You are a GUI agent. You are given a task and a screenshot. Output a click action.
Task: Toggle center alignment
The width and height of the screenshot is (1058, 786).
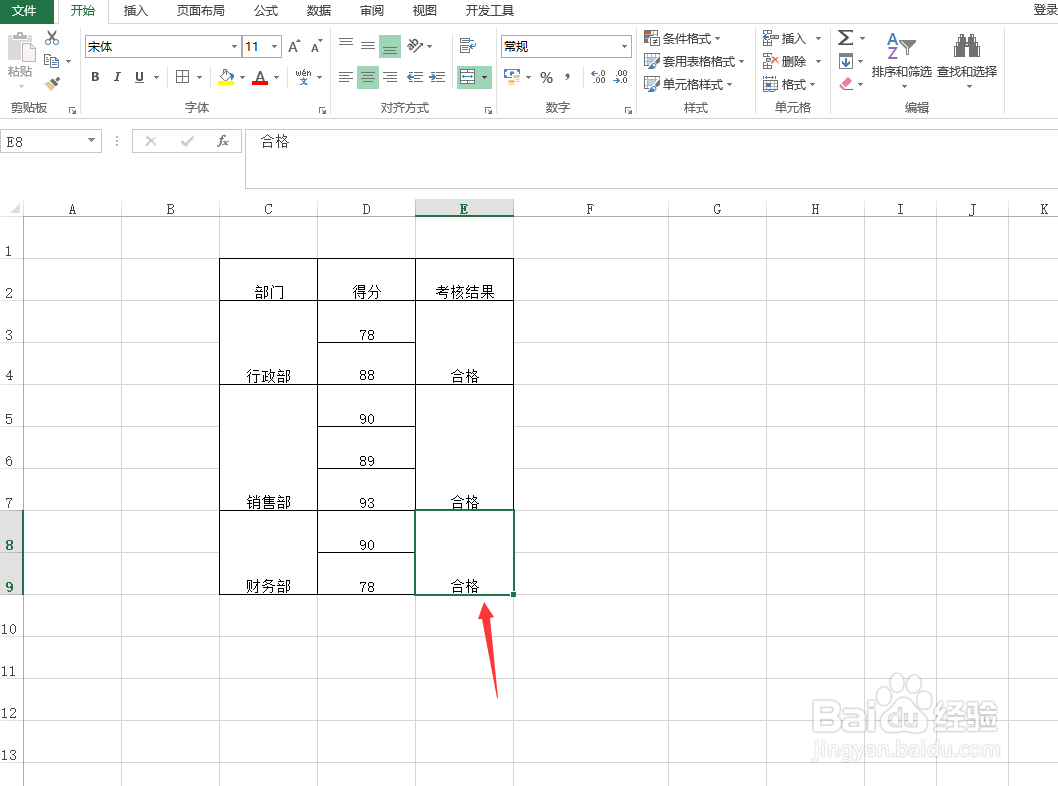[x=367, y=76]
